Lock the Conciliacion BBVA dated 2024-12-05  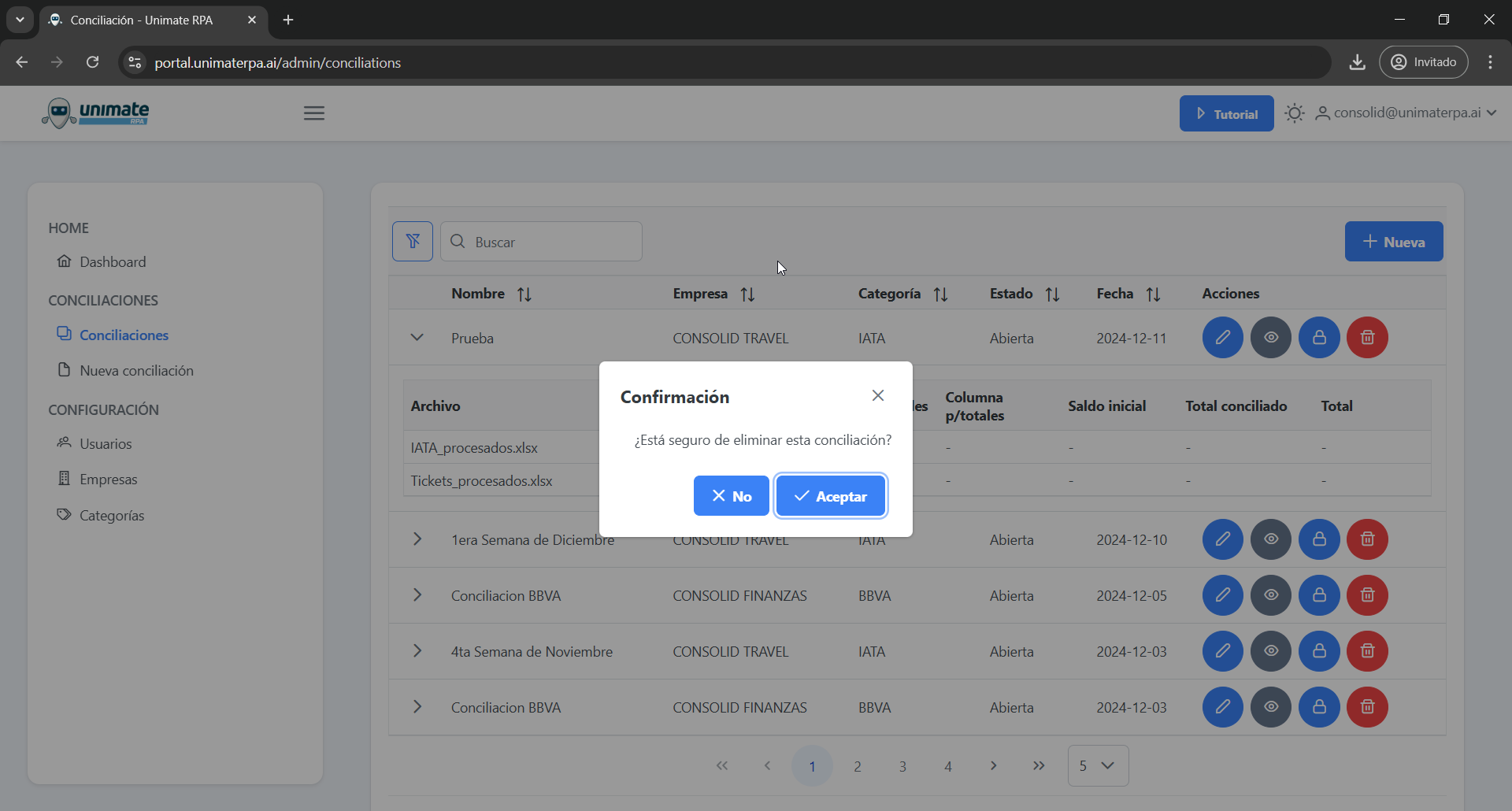coord(1319,595)
